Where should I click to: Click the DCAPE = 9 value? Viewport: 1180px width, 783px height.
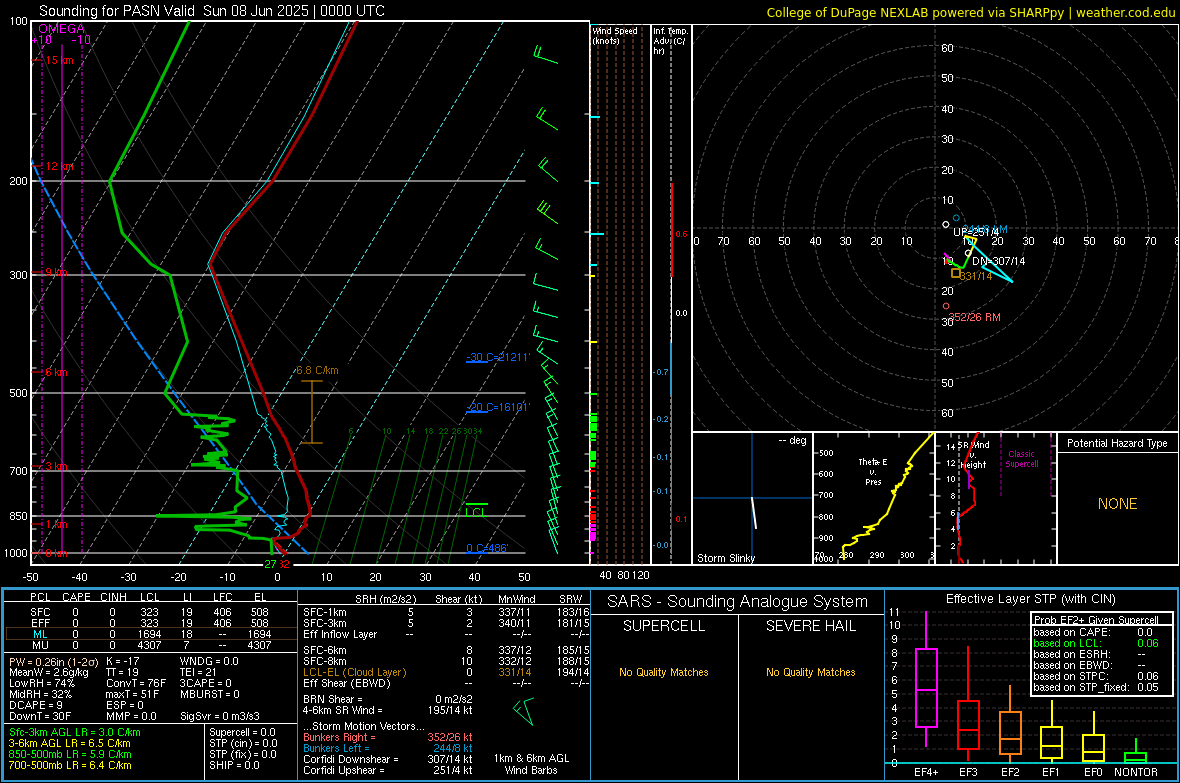[x=36, y=705]
